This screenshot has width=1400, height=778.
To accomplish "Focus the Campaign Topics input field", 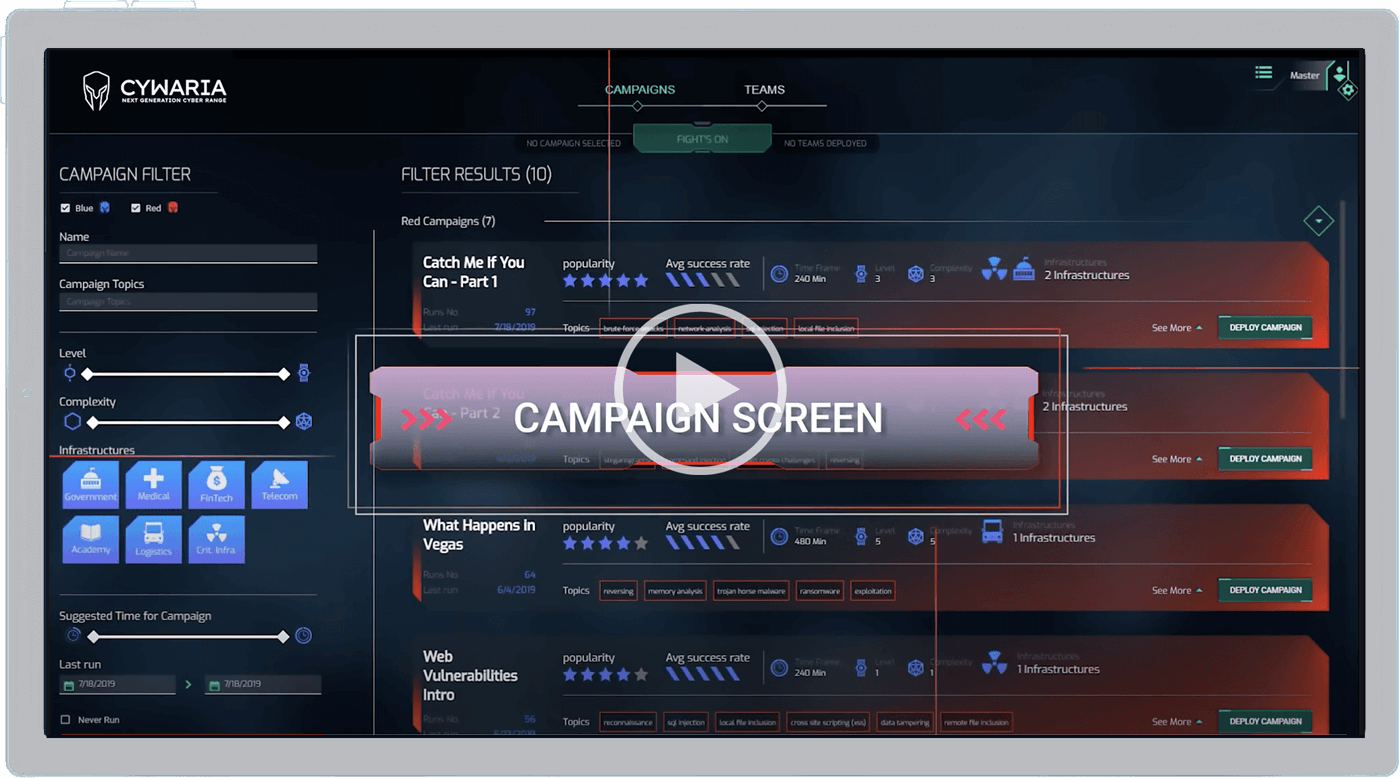I will coord(188,302).
